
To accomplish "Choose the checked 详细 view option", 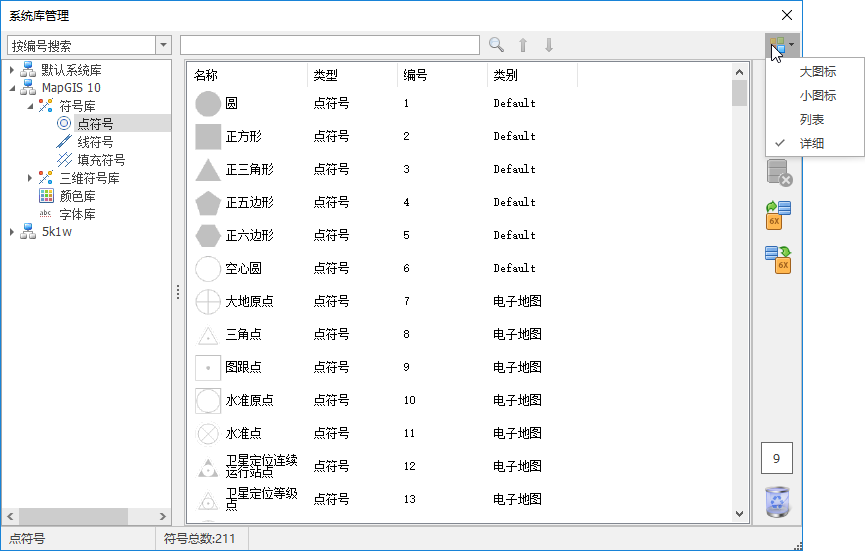I will tap(812, 143).
